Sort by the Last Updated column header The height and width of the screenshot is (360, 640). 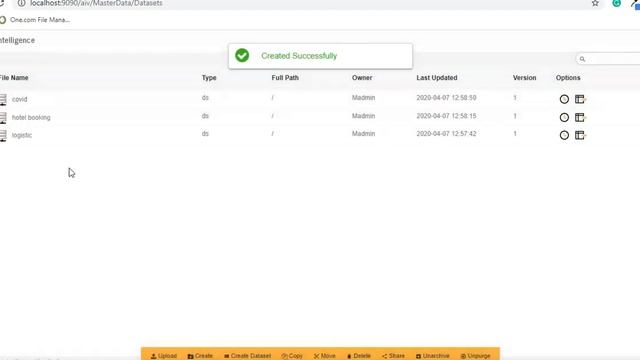point(437,78)
